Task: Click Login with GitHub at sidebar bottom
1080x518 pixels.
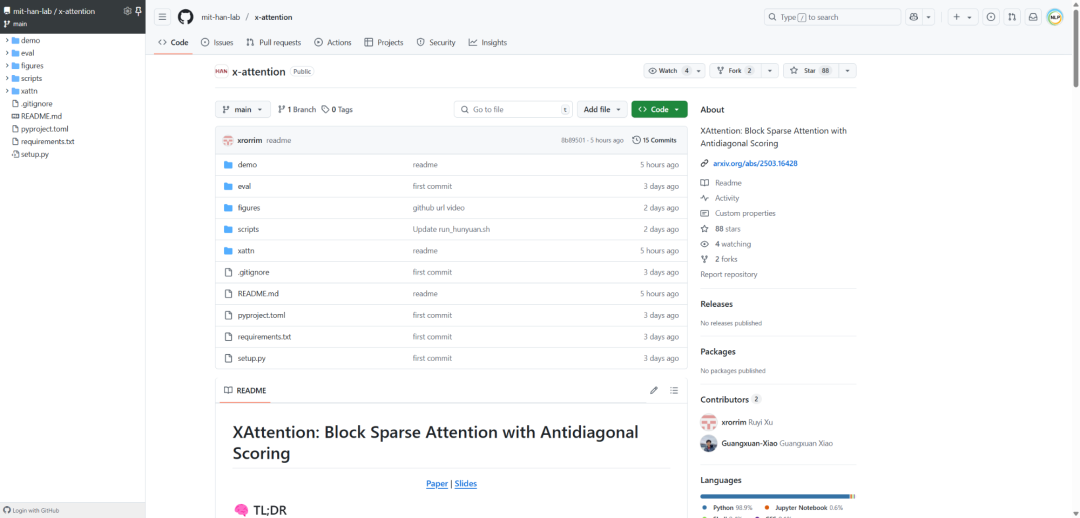Action: click(x=32, y=510)
